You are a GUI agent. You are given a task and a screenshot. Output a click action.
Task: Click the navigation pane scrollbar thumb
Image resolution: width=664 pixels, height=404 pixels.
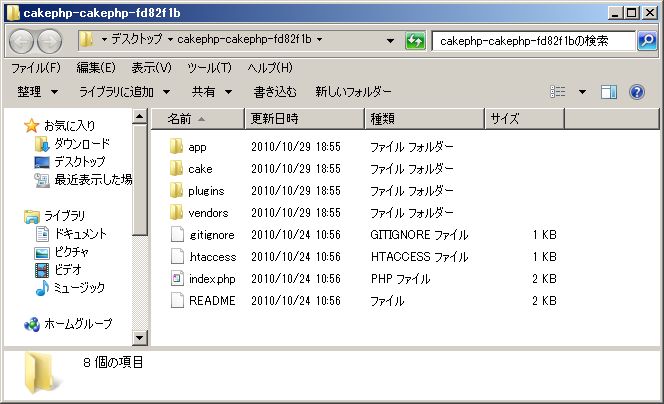[x=139, y=180]
